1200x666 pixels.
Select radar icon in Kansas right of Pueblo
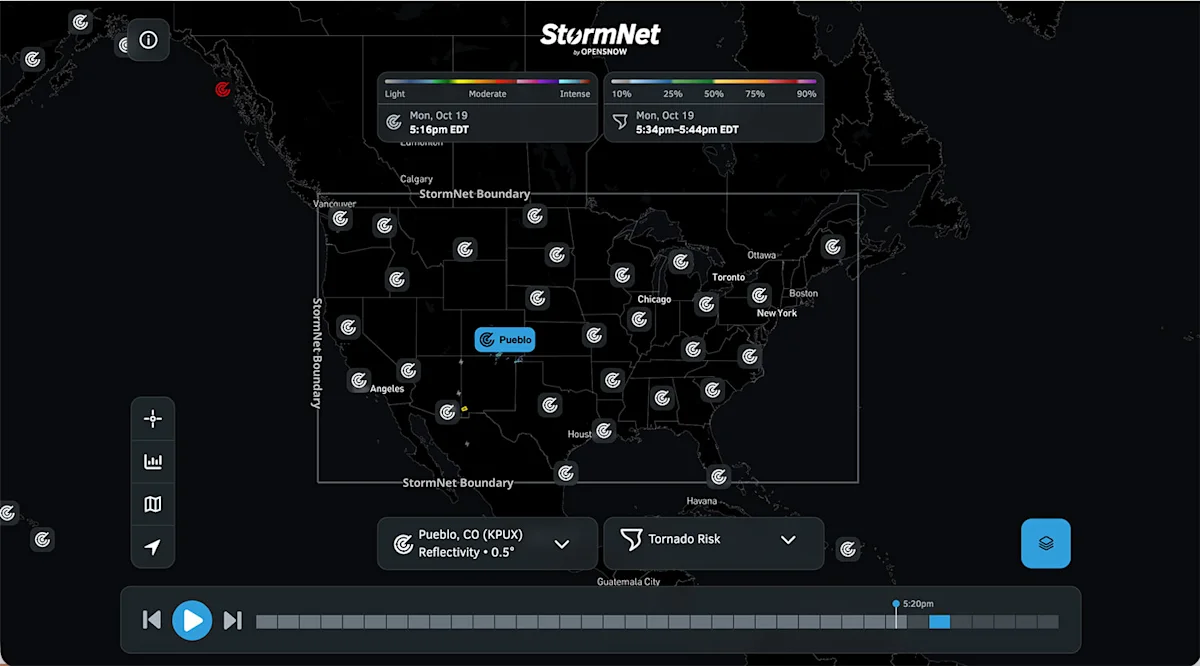[595, 335]
